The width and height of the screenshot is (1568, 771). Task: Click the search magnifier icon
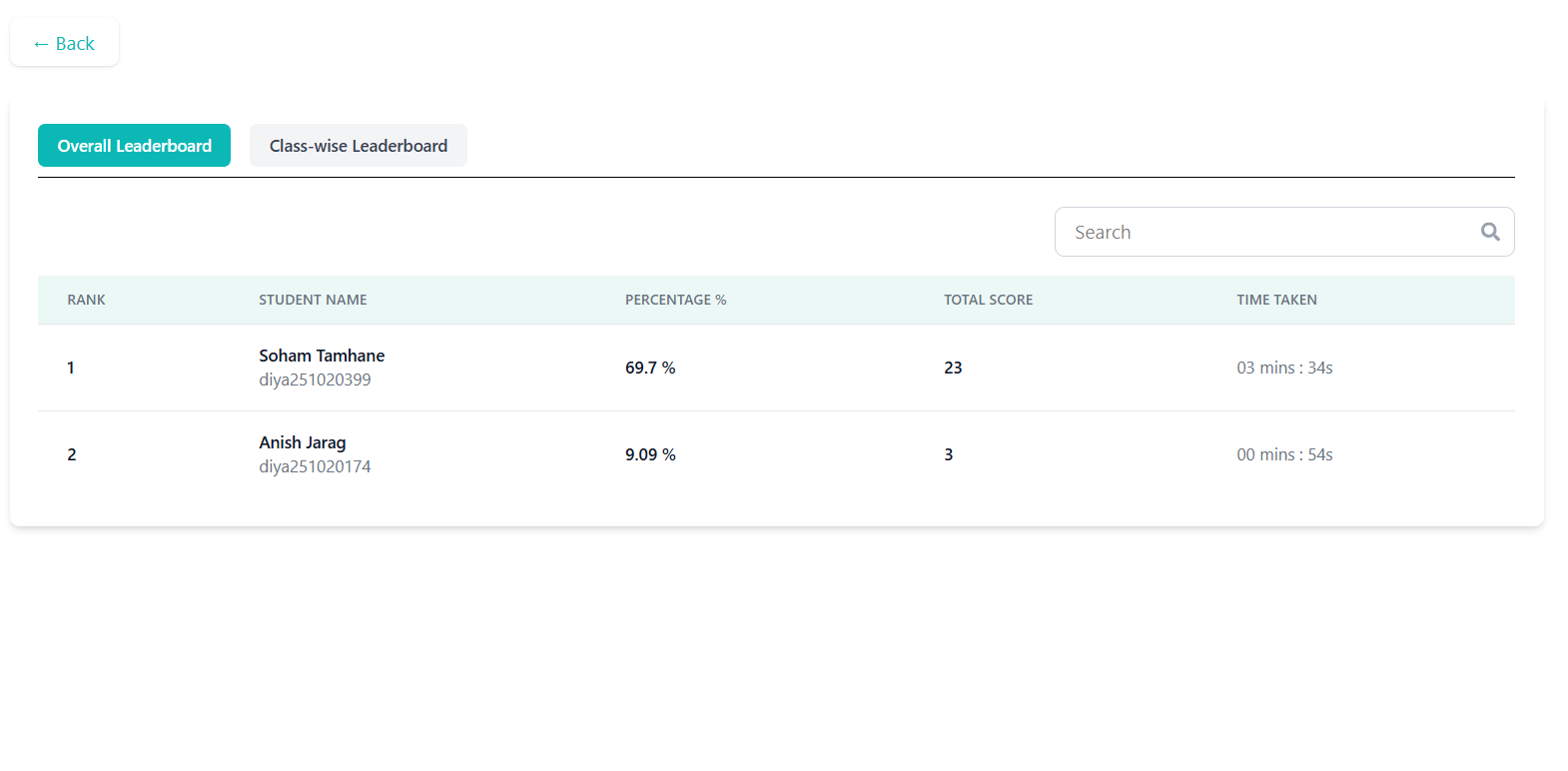coord(1490,232)
